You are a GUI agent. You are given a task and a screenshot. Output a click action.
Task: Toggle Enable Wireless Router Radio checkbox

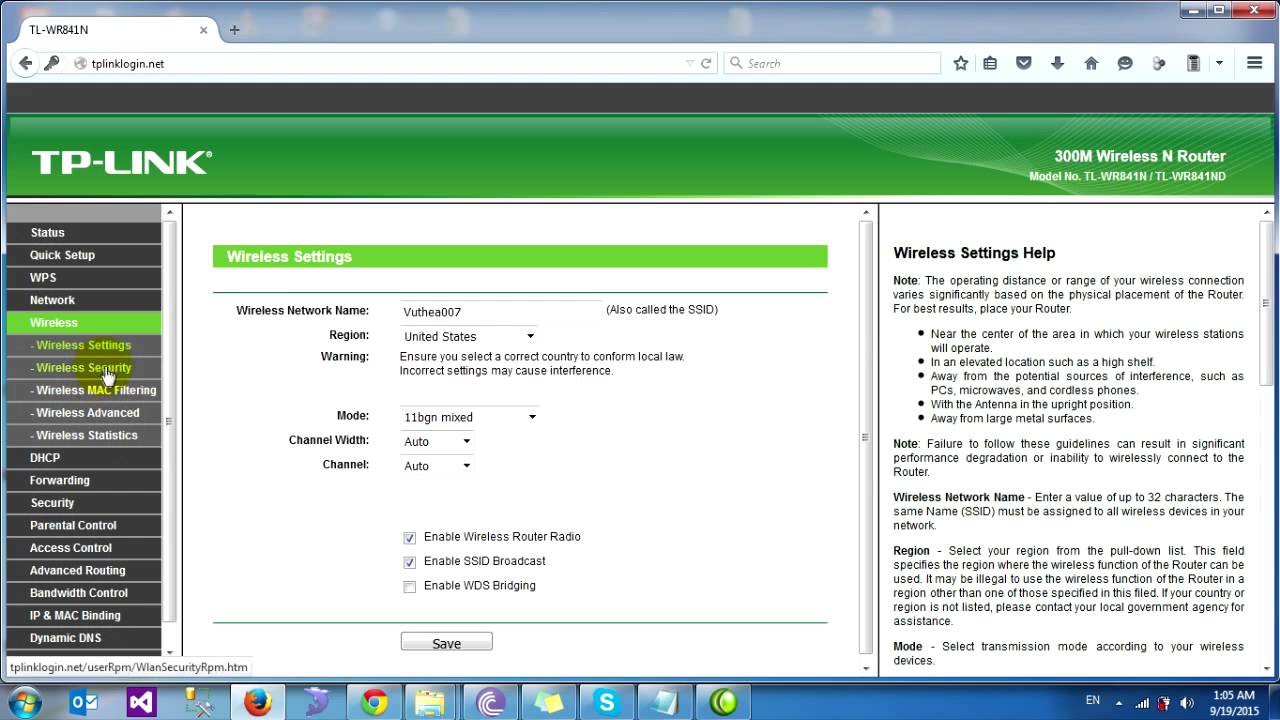coord(409,538)
